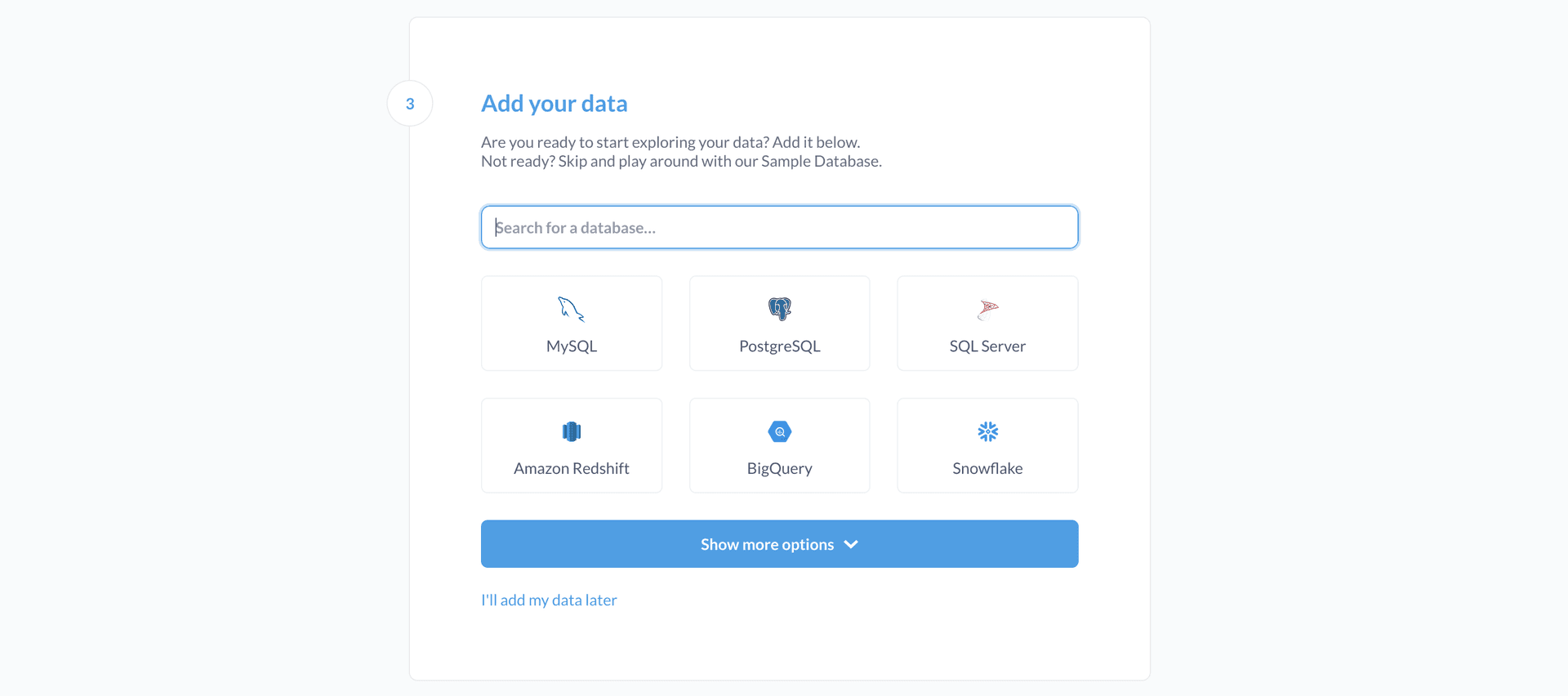Image resolution: width=1568 pixels, height=696 pixels.
Task: Expand Show more options
Action: 767,544
